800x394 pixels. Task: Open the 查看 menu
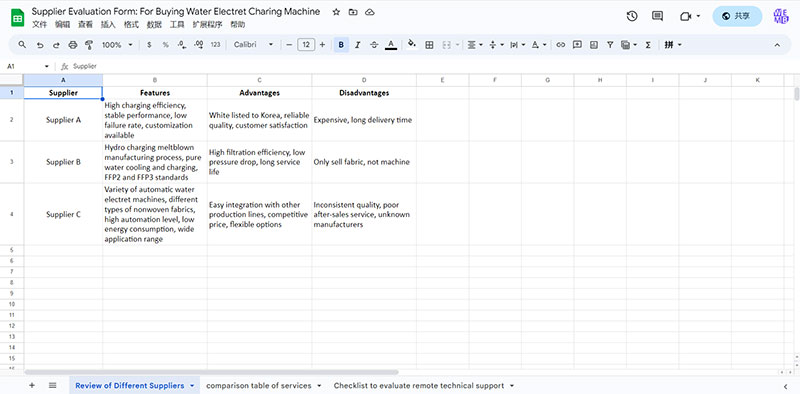(85, 24)
